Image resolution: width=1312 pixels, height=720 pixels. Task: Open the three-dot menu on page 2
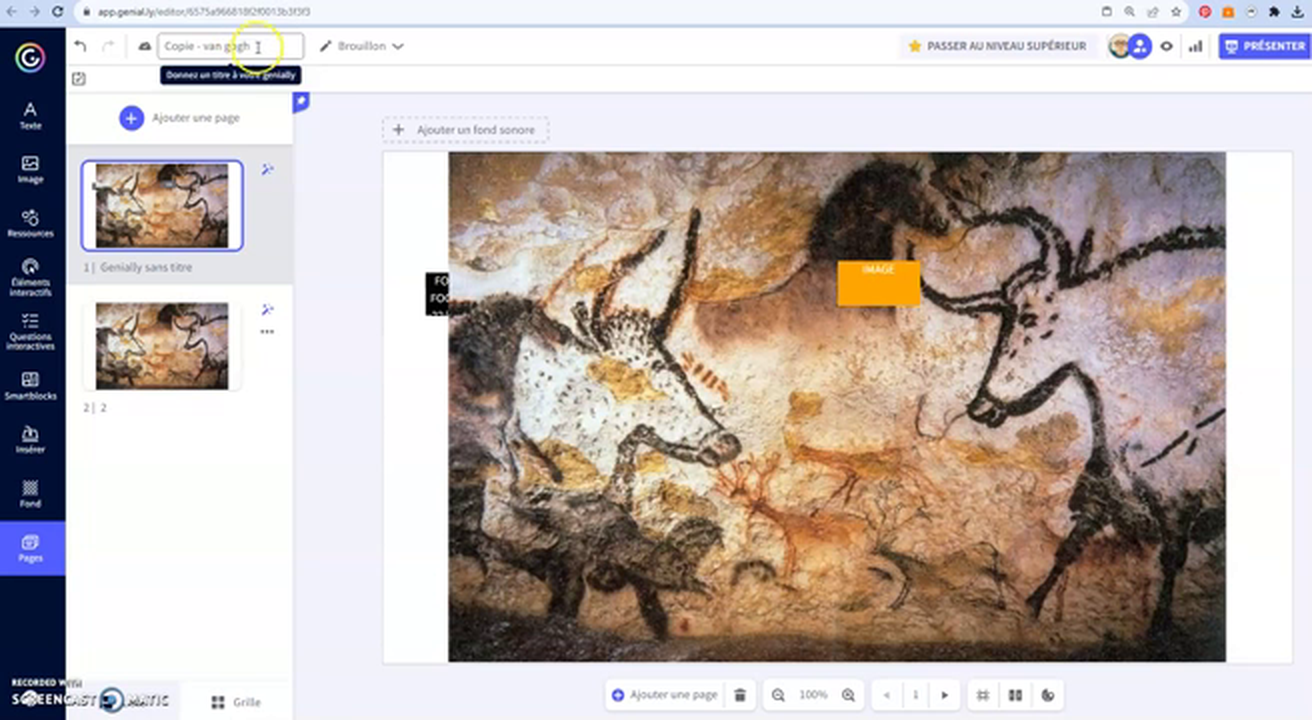[267, 332]
